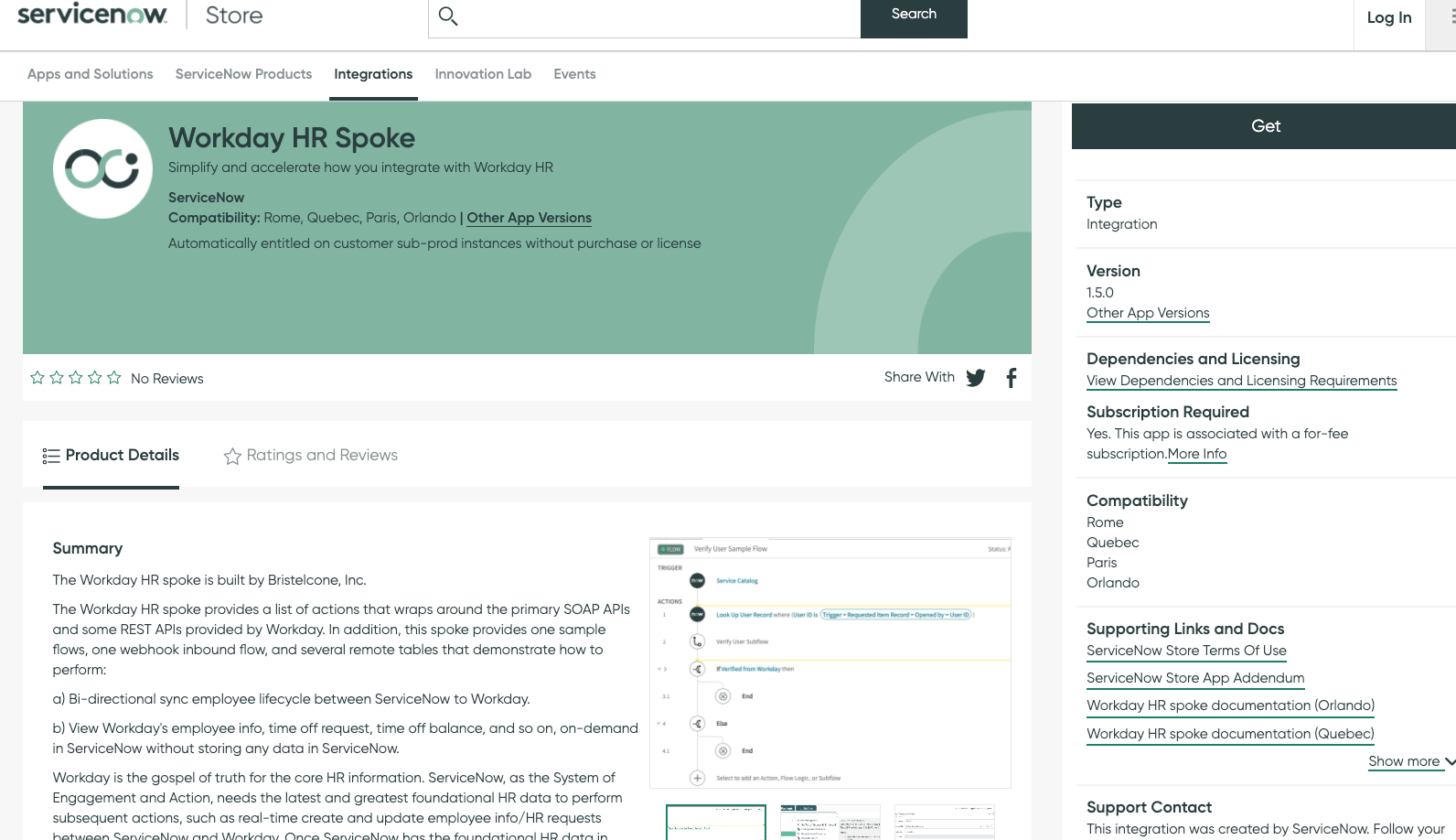Click the Product Details list icon
This screenshot has width=1456, height=840.
51,456
